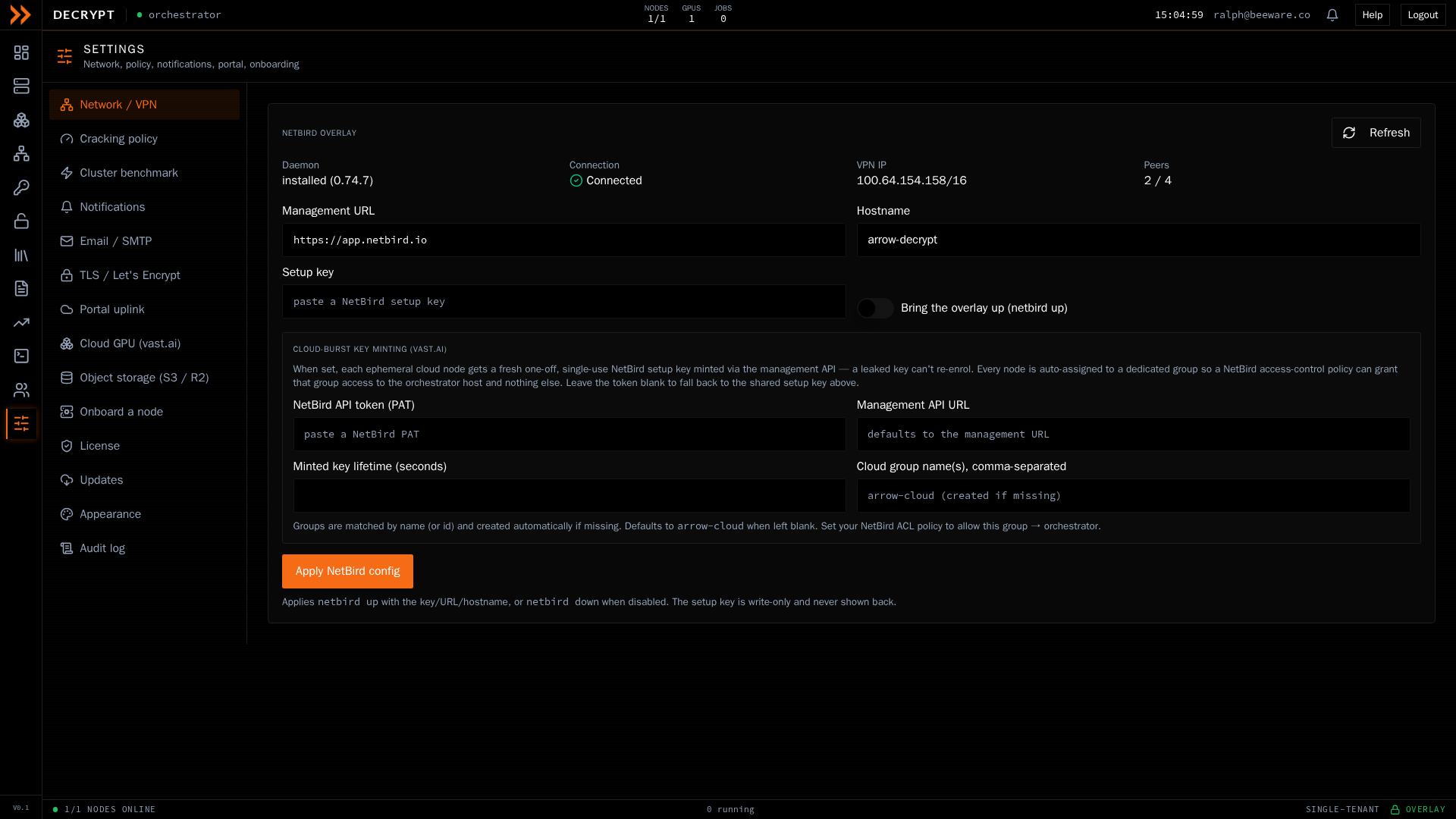Open Updates settings
Image resolution: width=1456 pixels, height=819 pixels.
pyautogui.click(x=144, y=480)
